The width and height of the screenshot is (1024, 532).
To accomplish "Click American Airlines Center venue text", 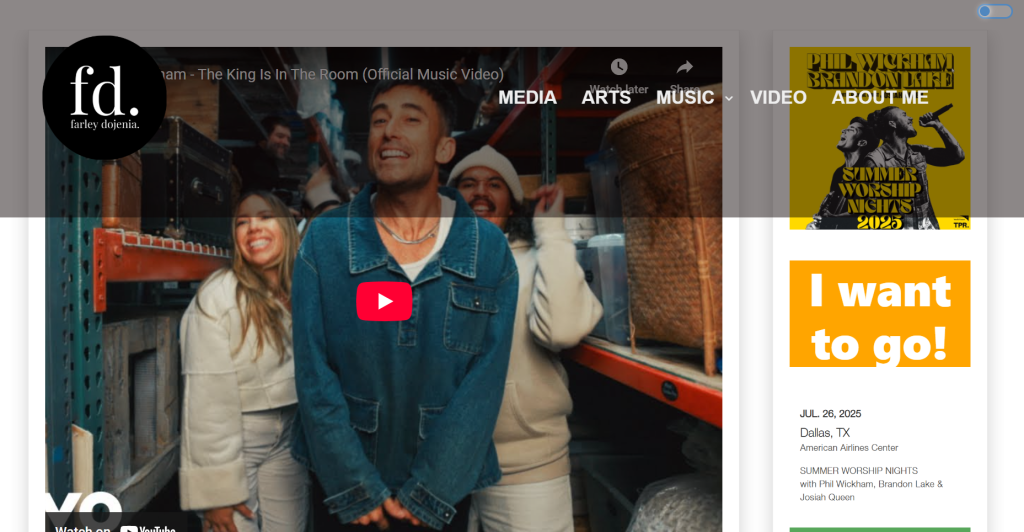I will point(849,448).
